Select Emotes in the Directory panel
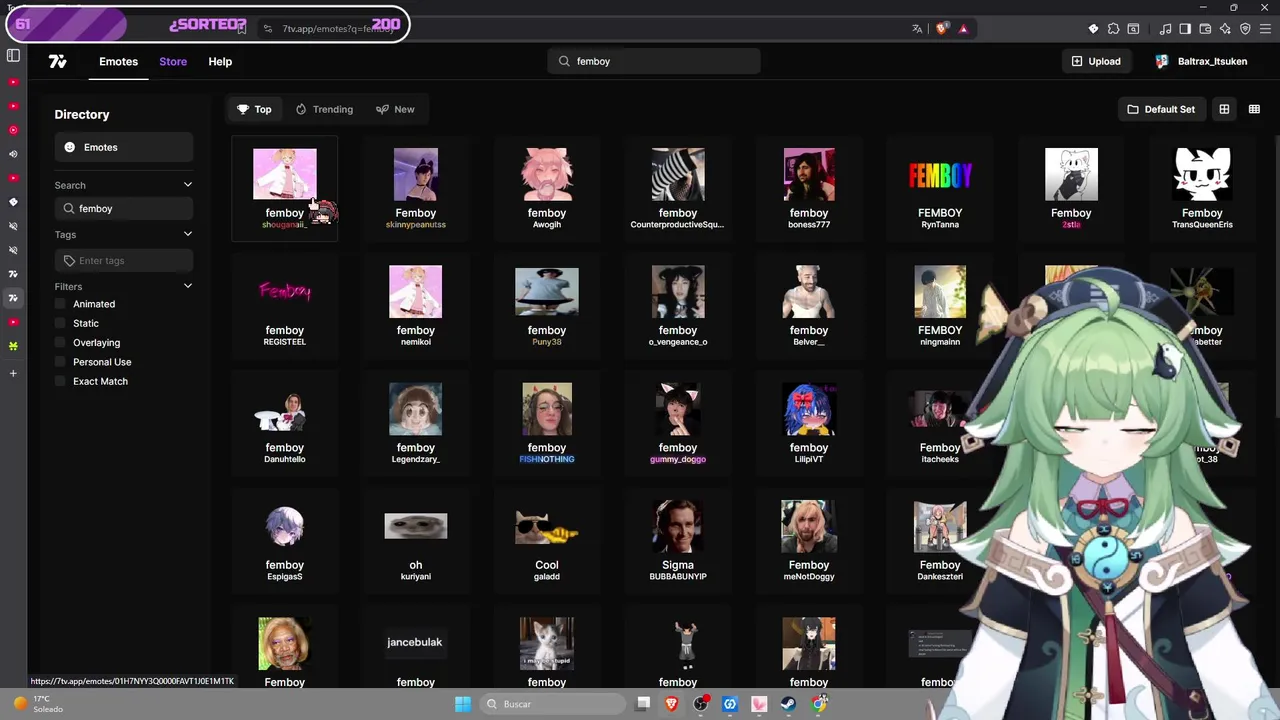Screen dimensions: 1280x720 (x=124, y=147)
